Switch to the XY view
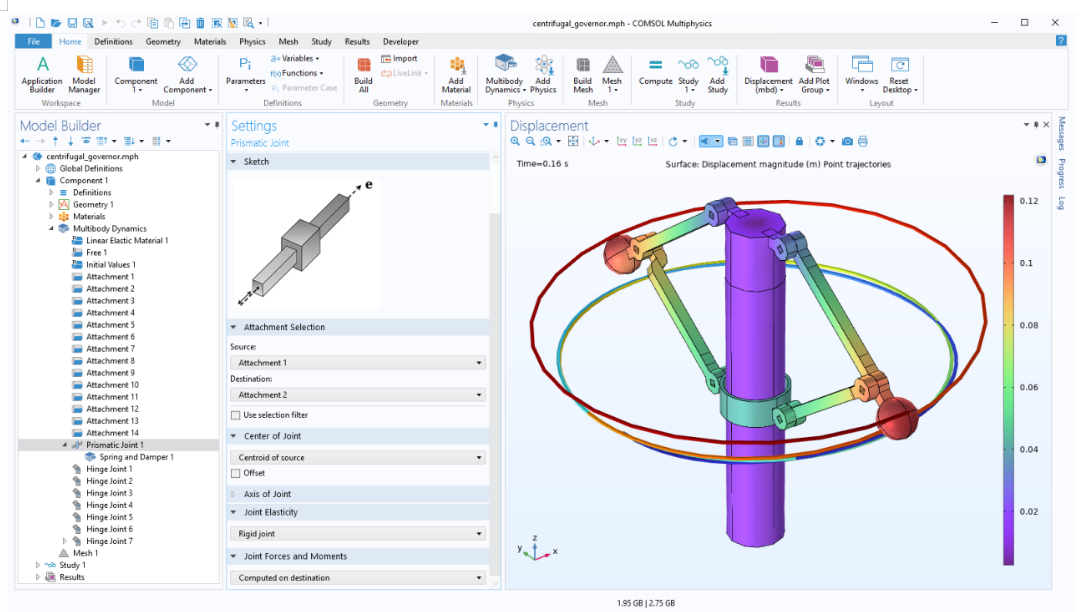This screenshot has width=1081, height=612. [x=622, y=141]
